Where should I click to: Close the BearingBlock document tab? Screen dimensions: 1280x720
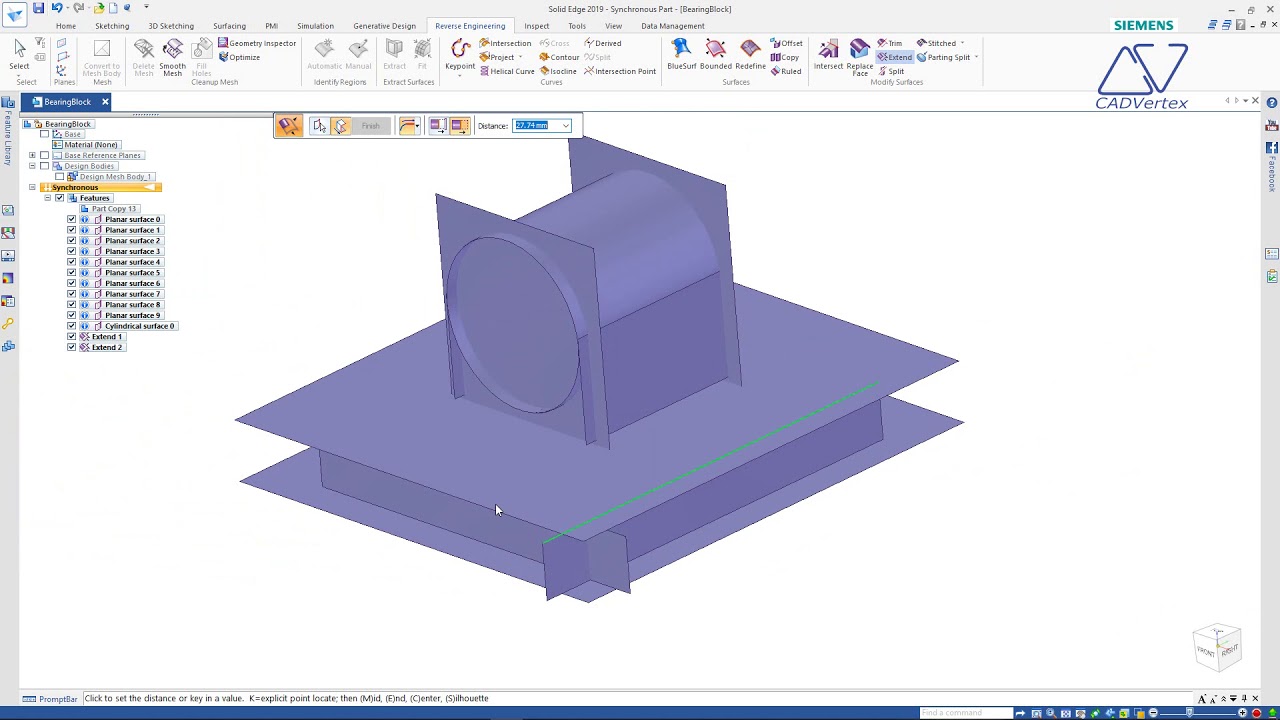105,102
